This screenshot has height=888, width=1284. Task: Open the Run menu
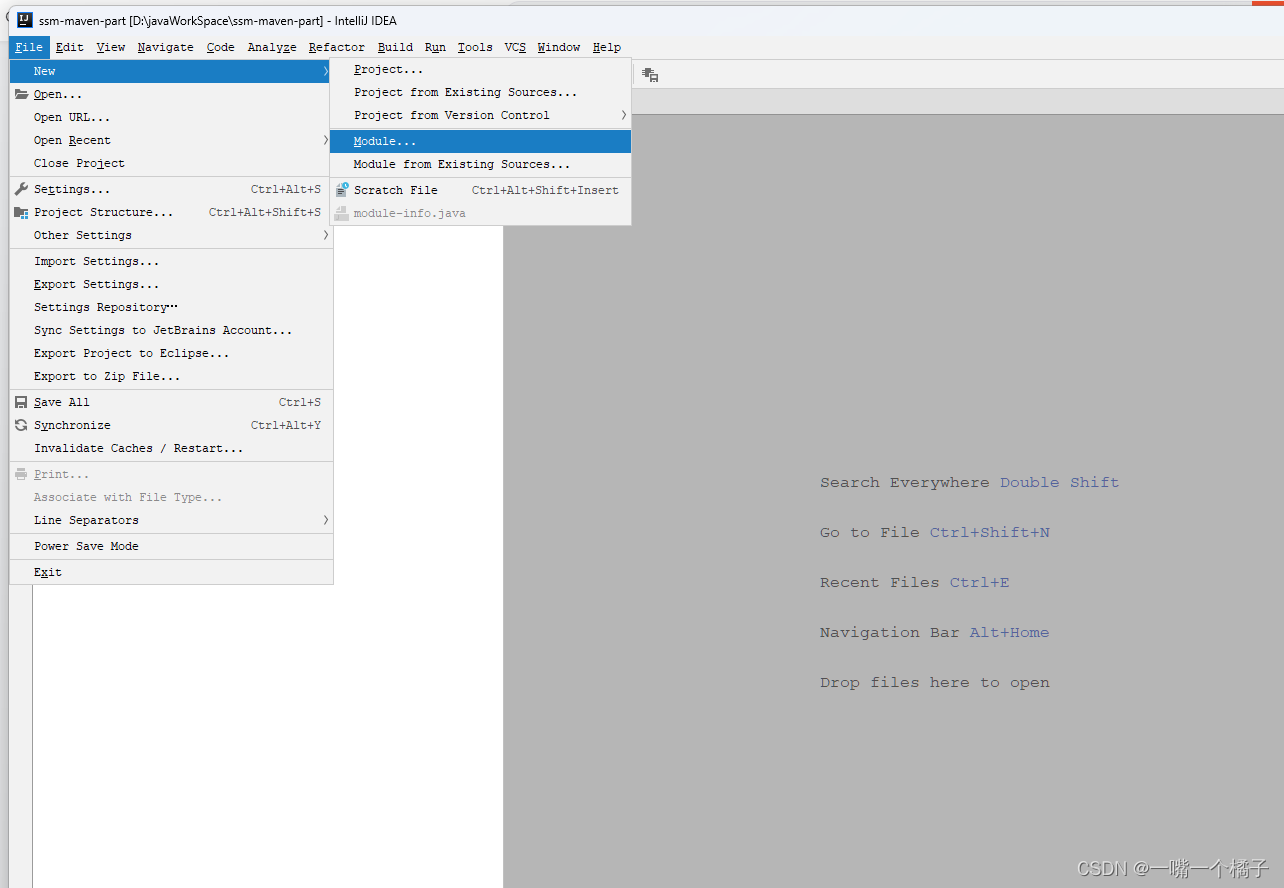[x=435, y=47]
